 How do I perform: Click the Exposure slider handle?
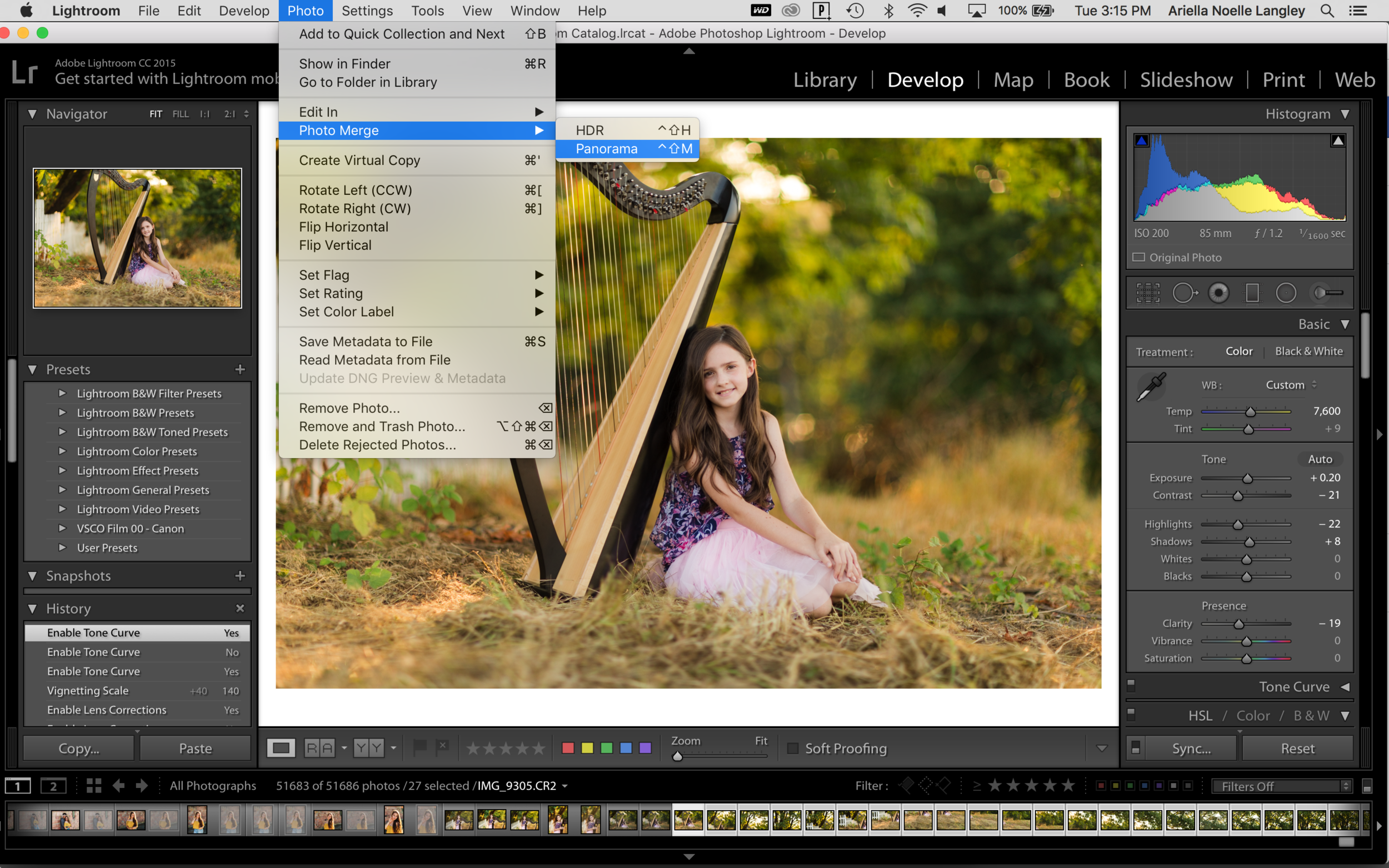point(1247,478)
